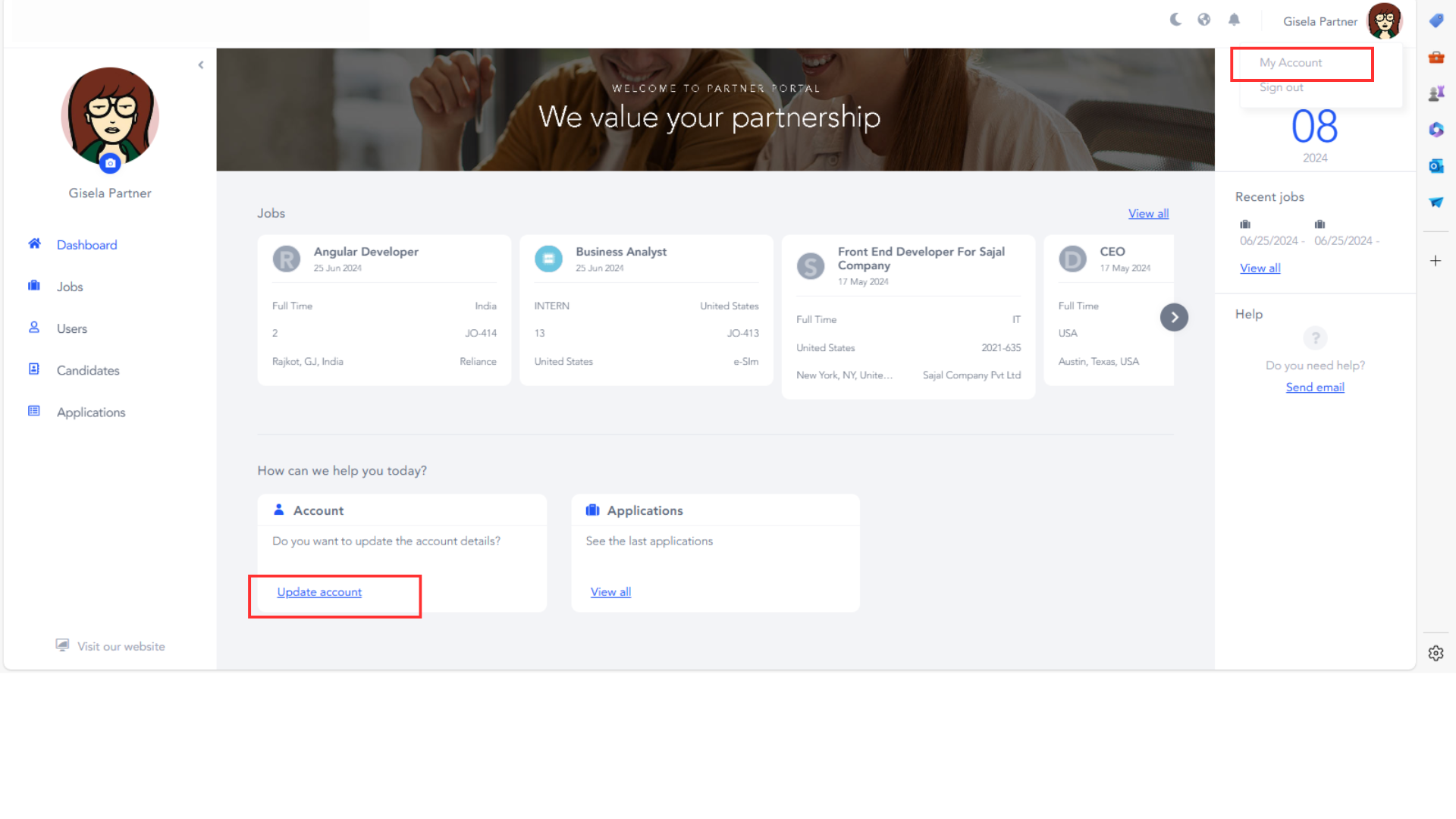Open Users in the sidebar
The image size is (1456, 819).
click(72, 328)
